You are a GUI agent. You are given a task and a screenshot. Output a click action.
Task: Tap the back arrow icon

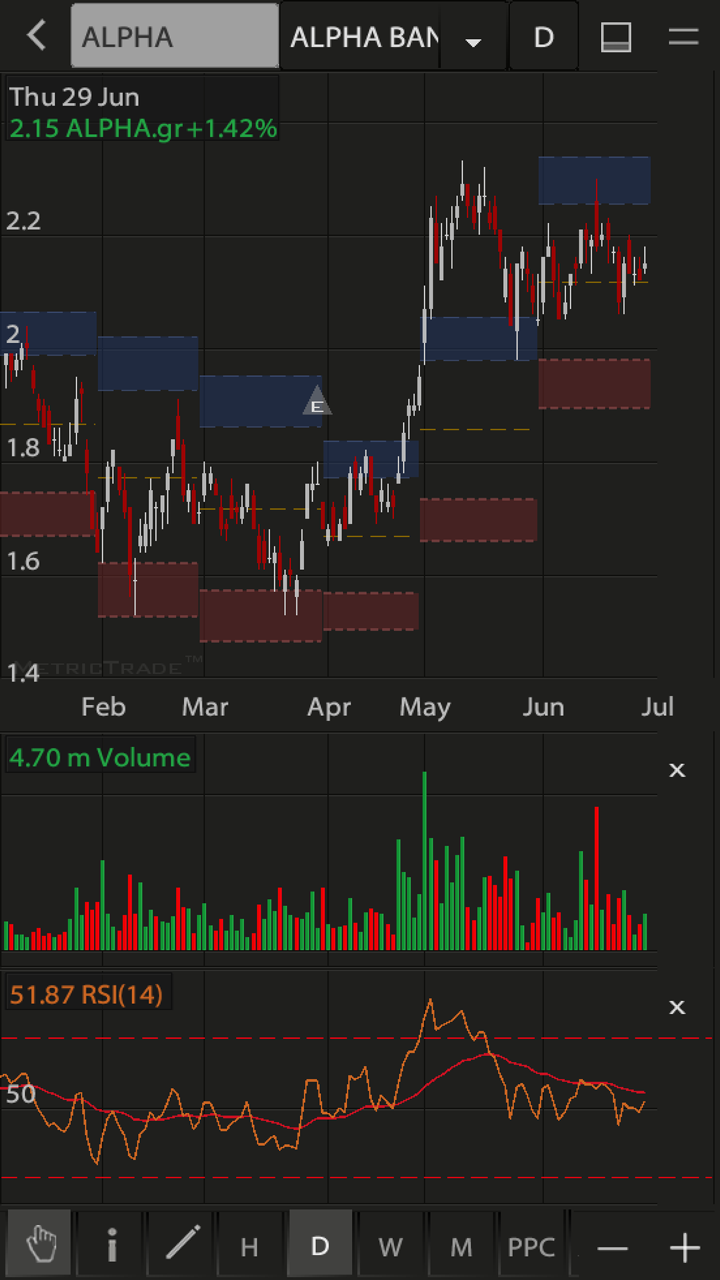(x=36, y=37)
